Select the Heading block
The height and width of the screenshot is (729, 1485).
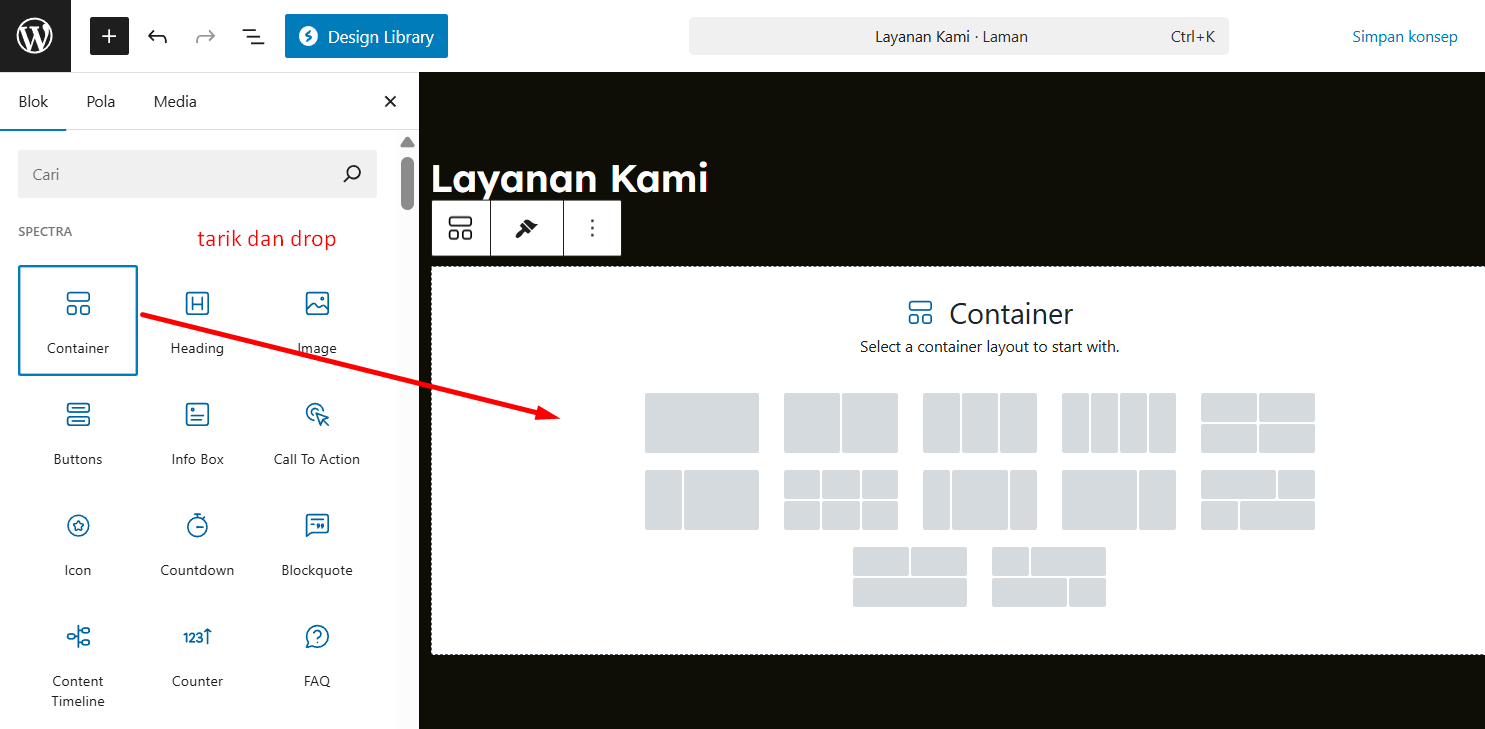click(x=197, y=321)
